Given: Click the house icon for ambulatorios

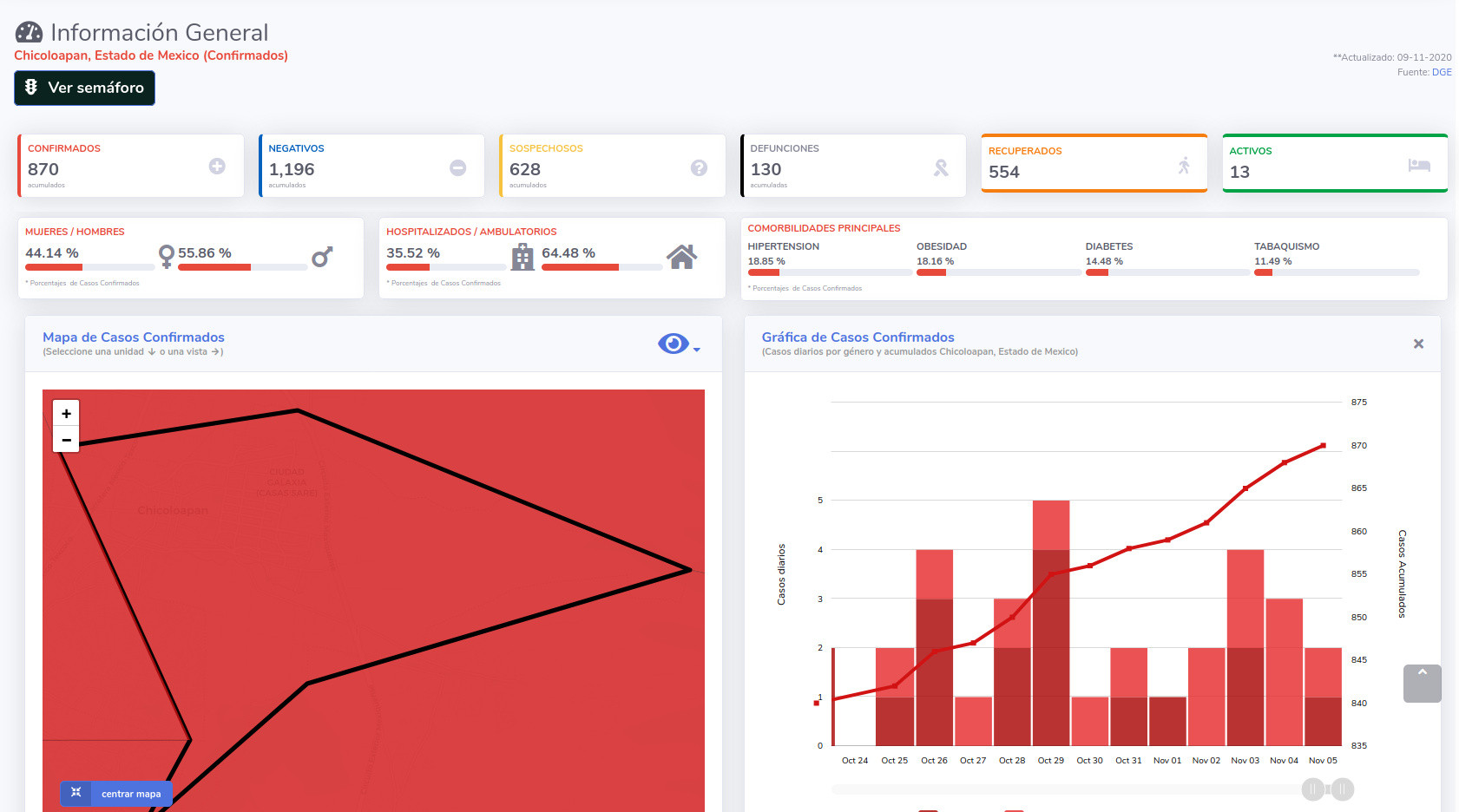Looking at the screenshot, I should (682, 257).
